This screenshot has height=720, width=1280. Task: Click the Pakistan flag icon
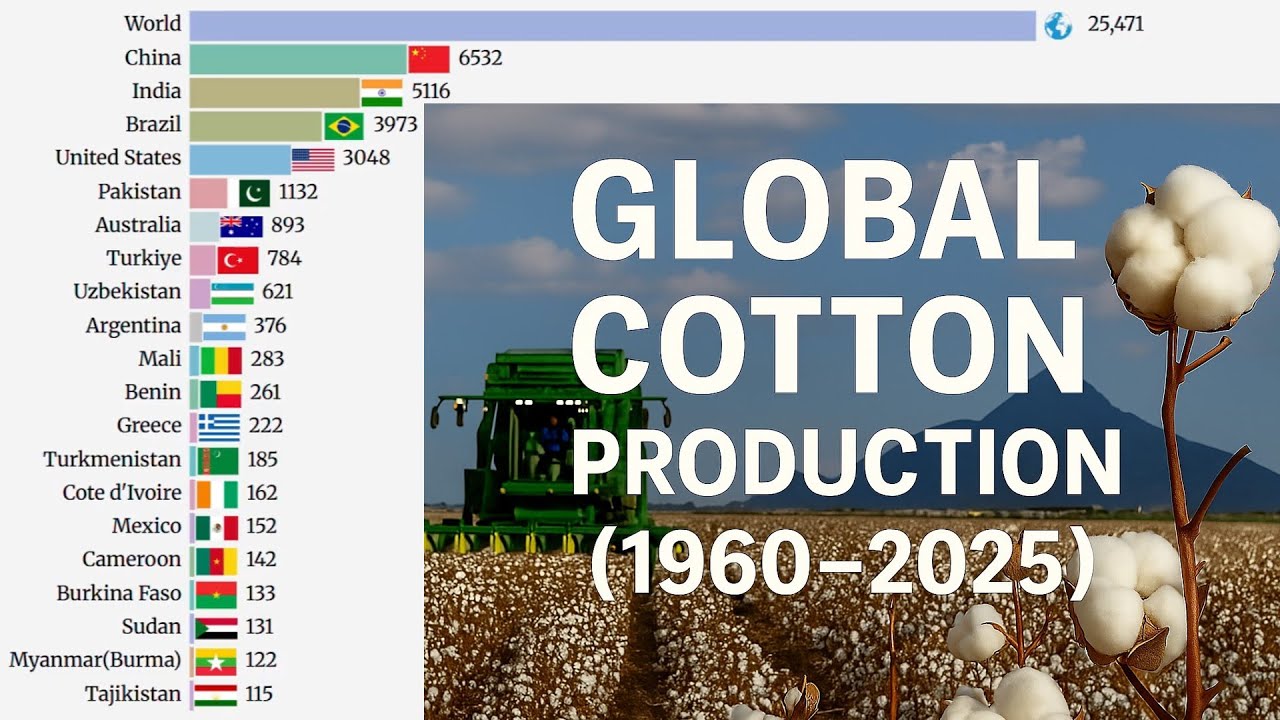254,193
